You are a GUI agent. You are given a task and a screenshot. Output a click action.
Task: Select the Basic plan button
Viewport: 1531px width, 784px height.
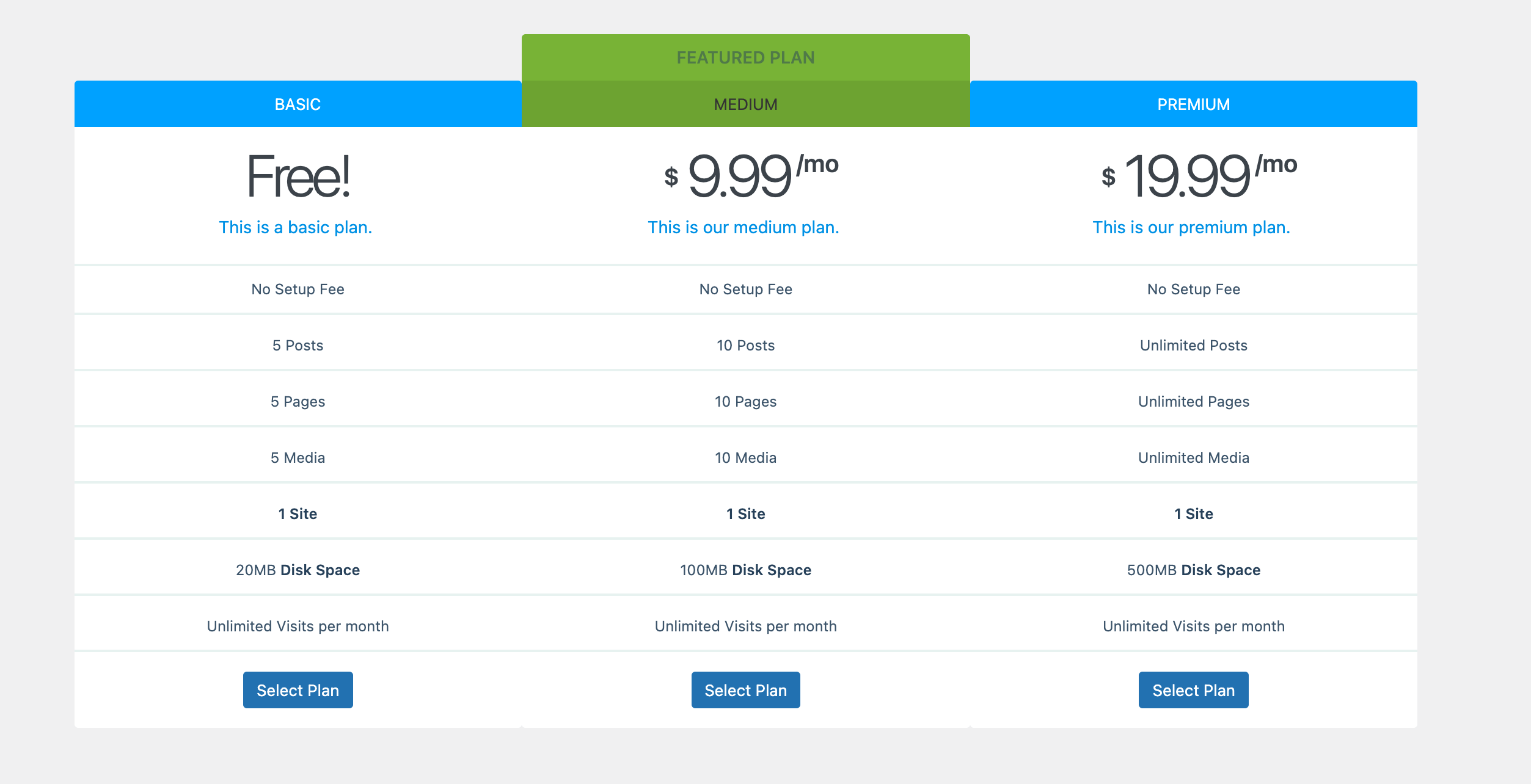coord(298,690)
